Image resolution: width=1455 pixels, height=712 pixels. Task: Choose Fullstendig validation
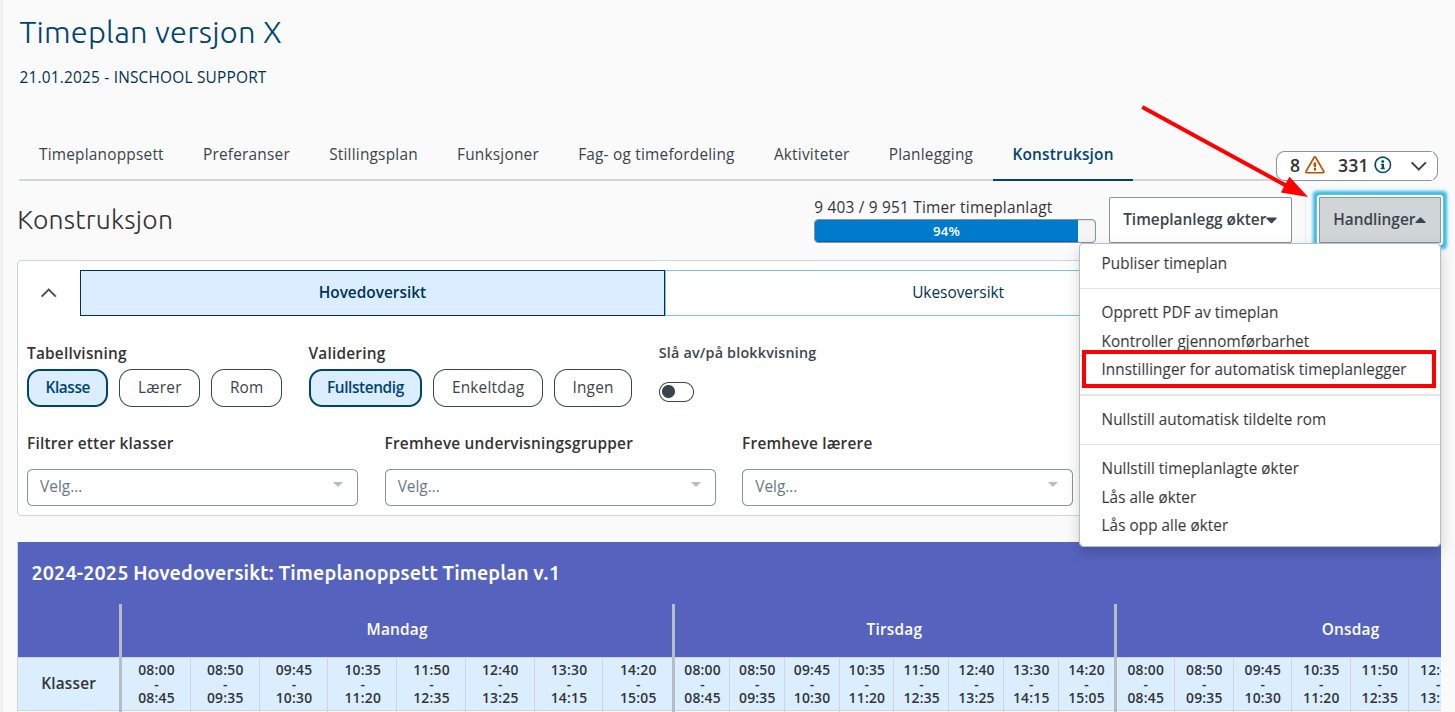tap(365, 388)
